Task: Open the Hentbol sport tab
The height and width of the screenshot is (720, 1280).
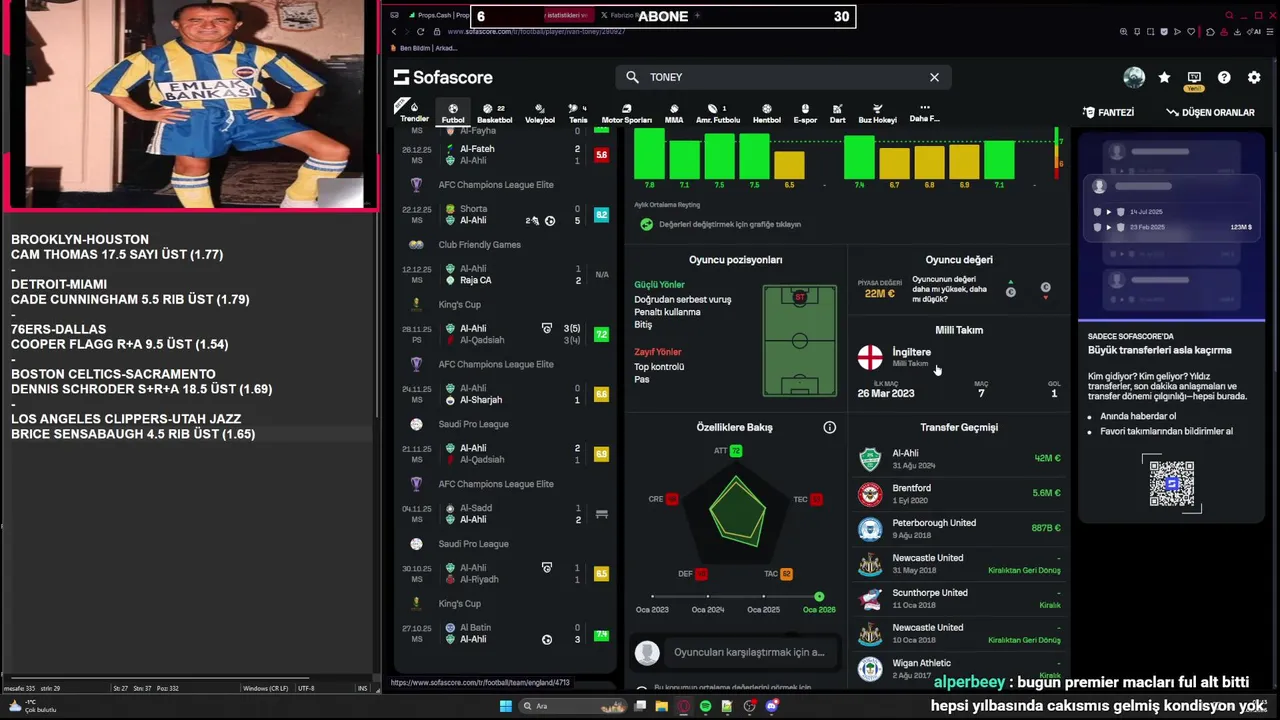Action: tap(767, 113)
